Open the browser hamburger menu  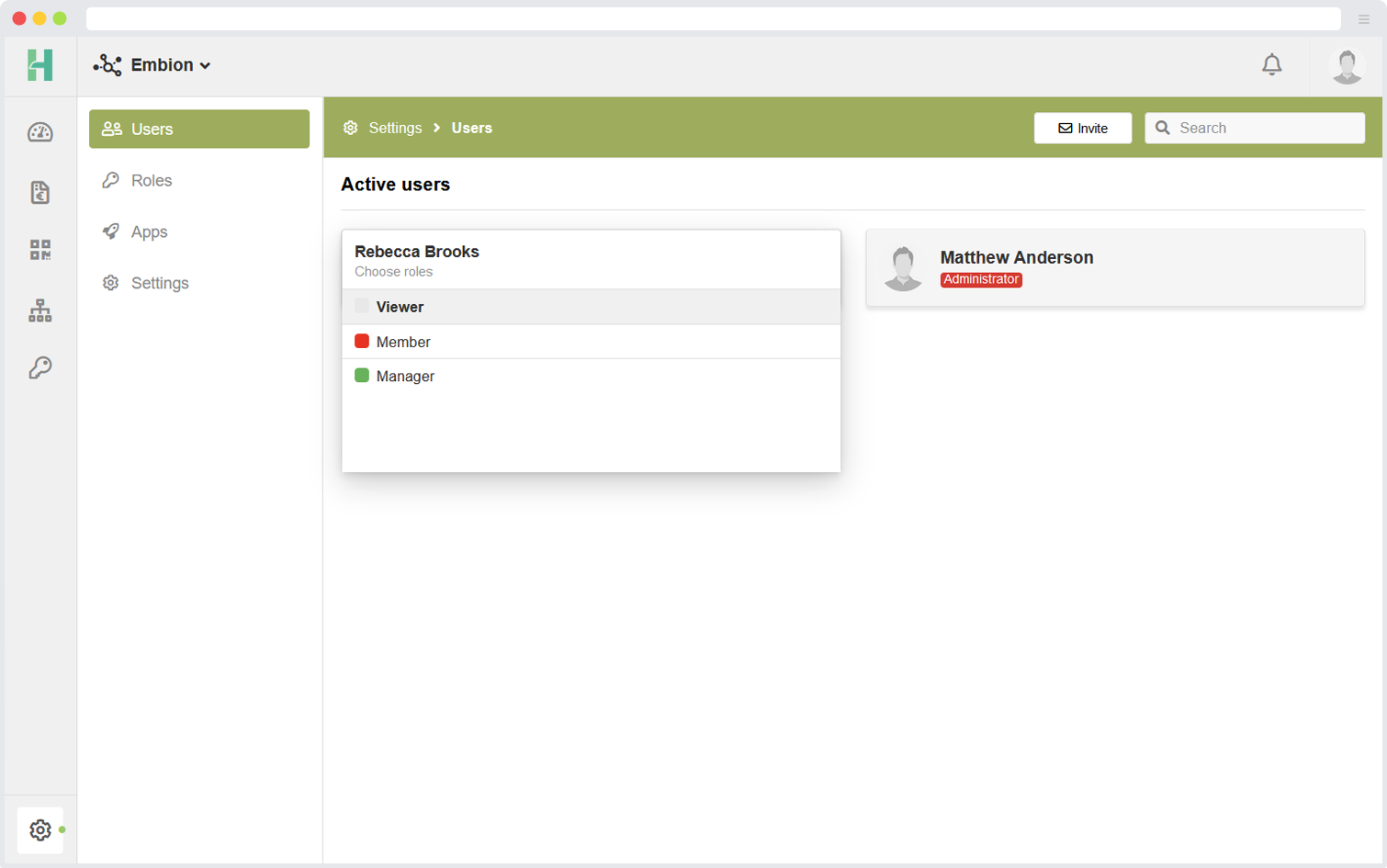[1364, 19]
